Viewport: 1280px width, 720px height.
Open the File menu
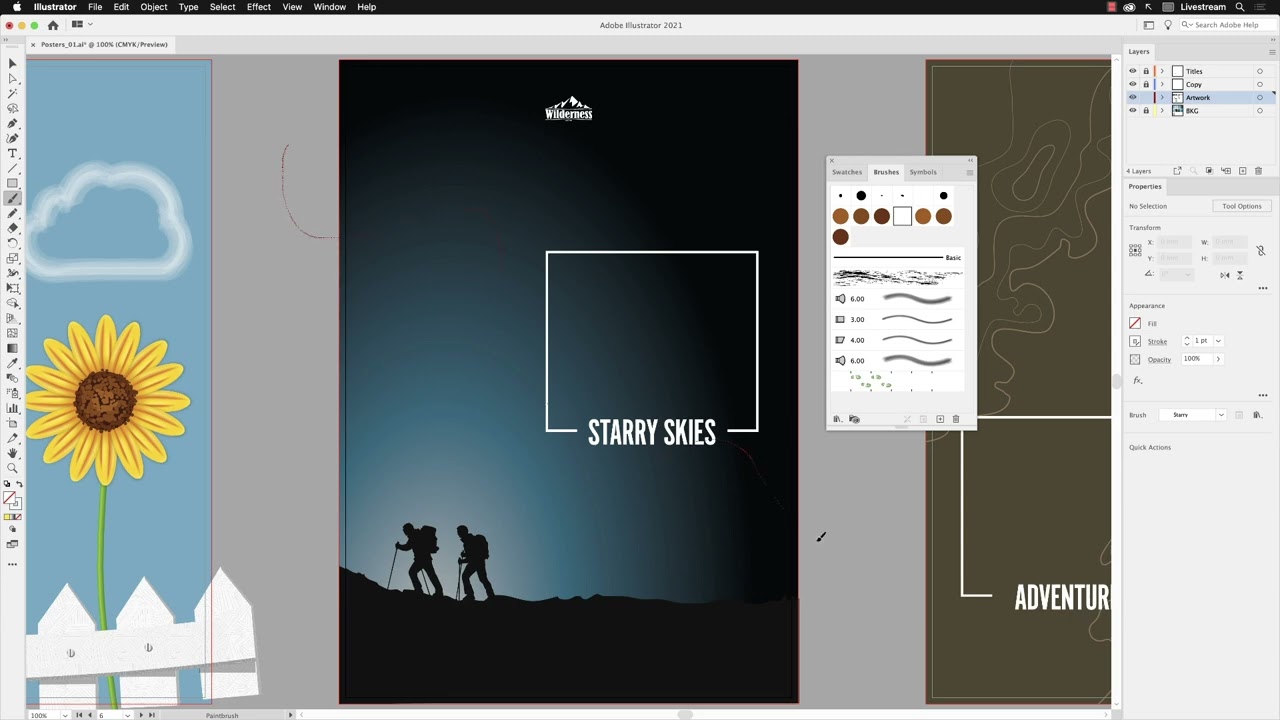tap(95, 7)
